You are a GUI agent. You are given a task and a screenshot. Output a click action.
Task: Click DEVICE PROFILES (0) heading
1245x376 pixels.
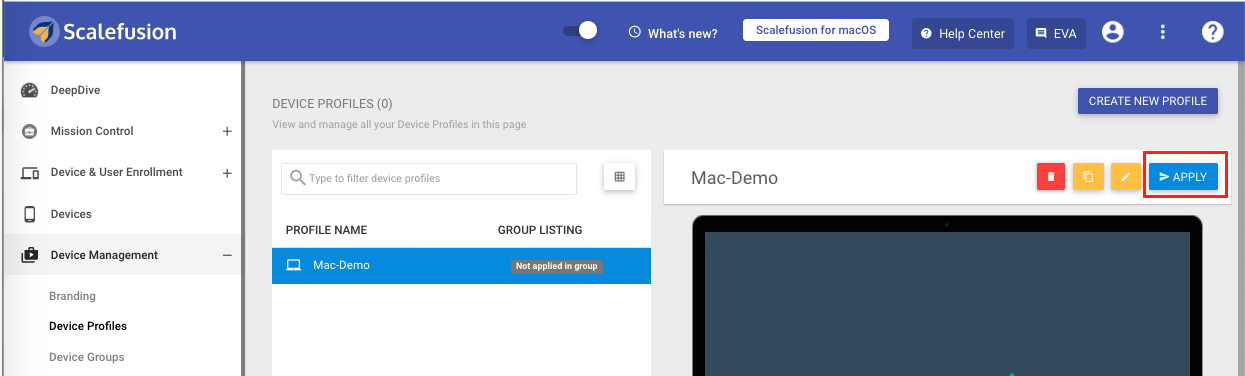[332, 104]
